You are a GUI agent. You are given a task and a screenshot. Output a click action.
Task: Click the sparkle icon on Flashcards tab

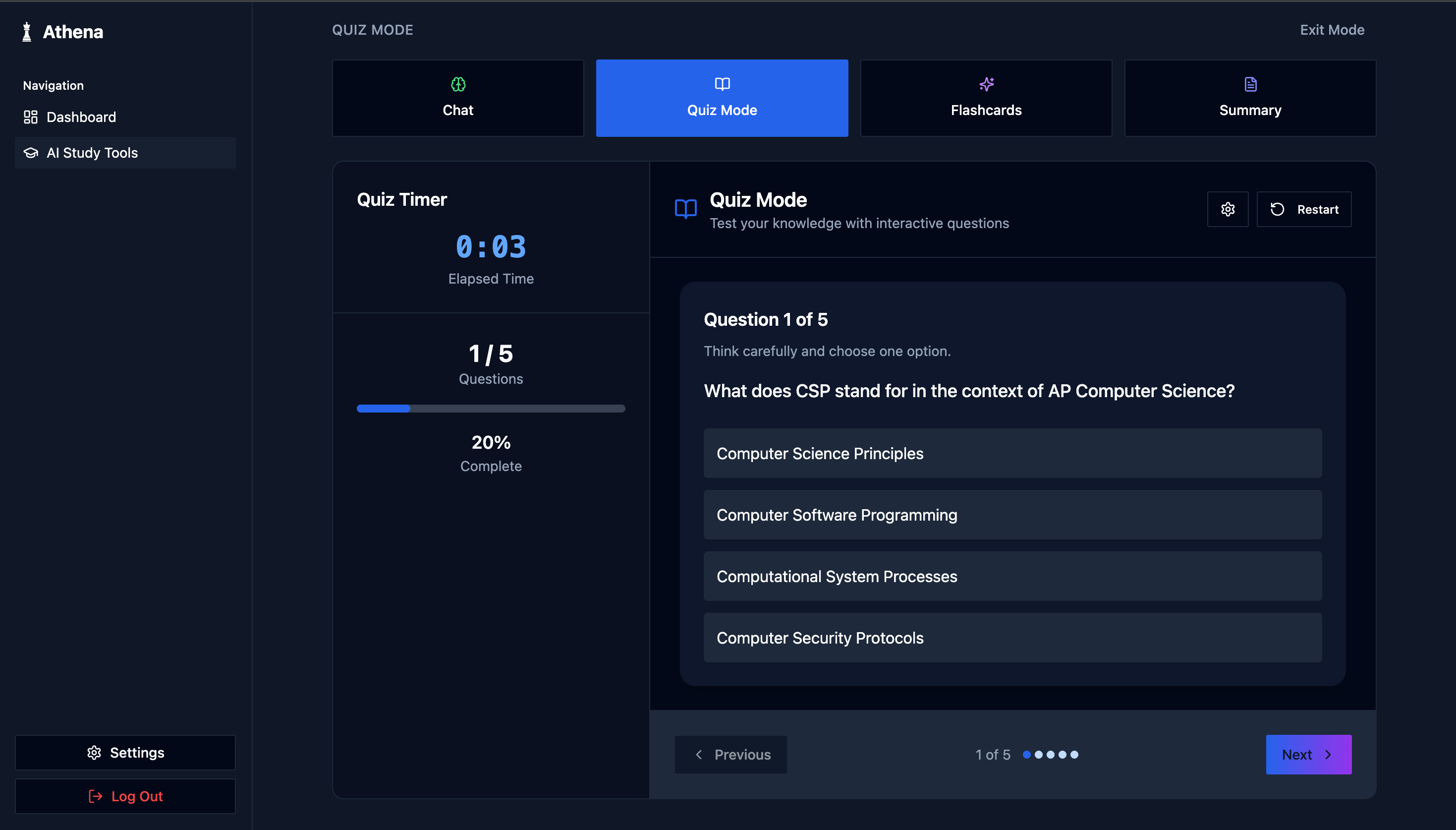pyautogui.click(x=986, y=84)
